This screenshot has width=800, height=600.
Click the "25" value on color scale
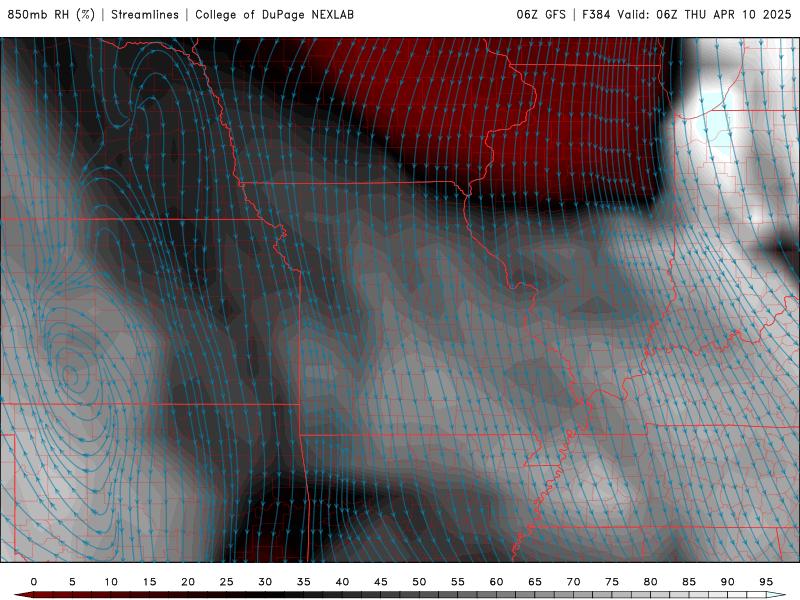click(227, 582)
